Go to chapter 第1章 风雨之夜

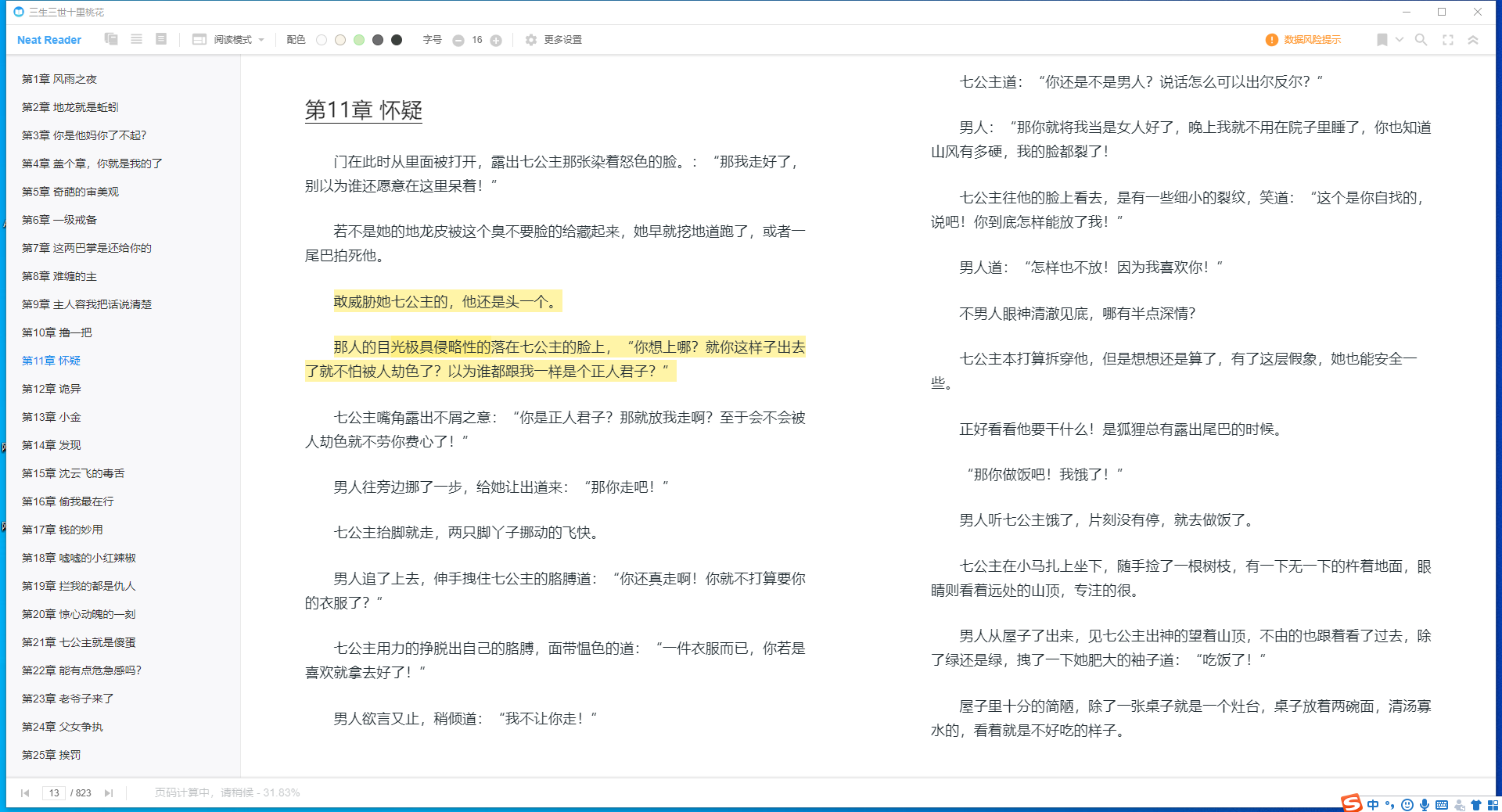59,79
